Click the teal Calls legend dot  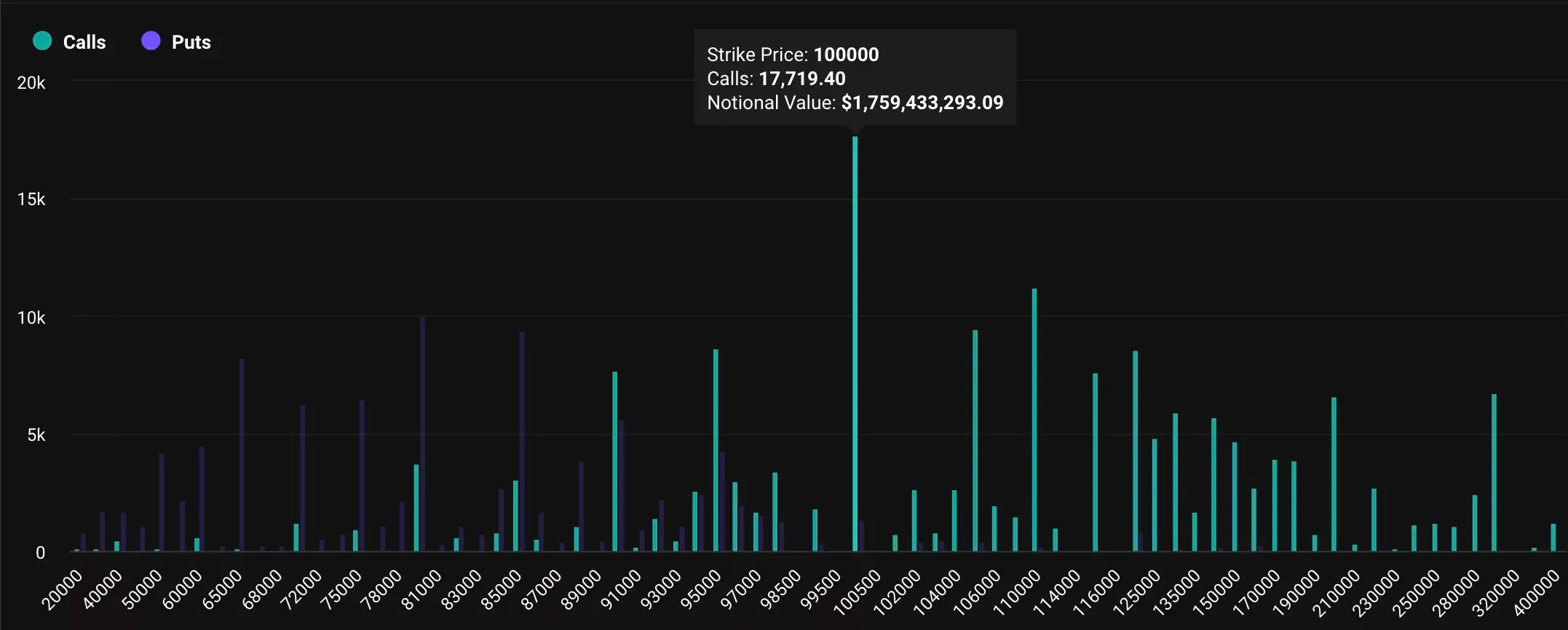pyautogui.click(x=42, y=41)
